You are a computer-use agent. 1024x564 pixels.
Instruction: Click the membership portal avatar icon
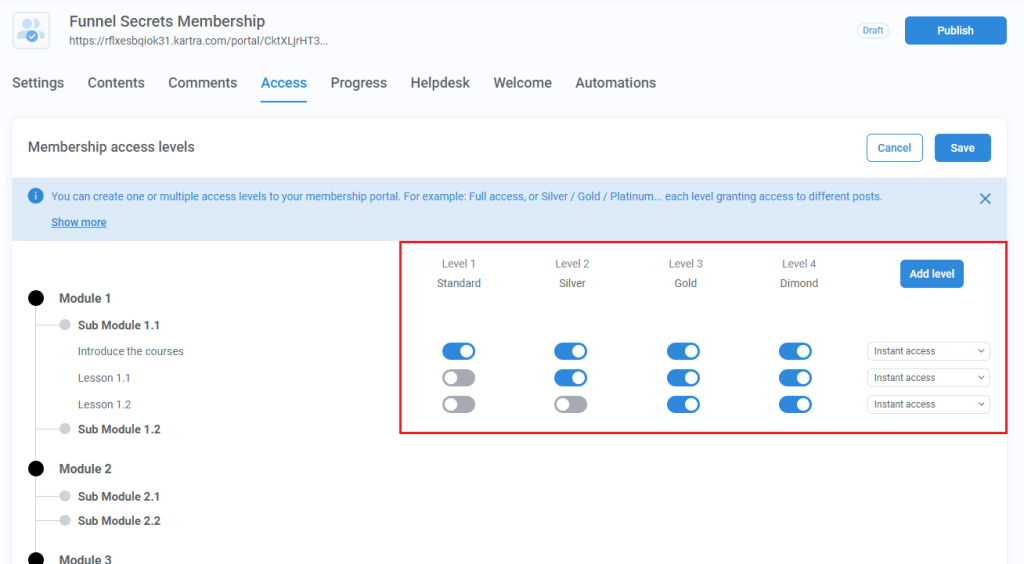(31, 31)
